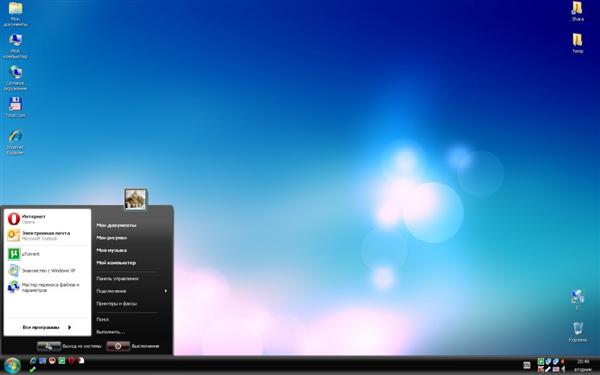
Task: Open µTorrent from the Start menu
Action: (47, 254)
